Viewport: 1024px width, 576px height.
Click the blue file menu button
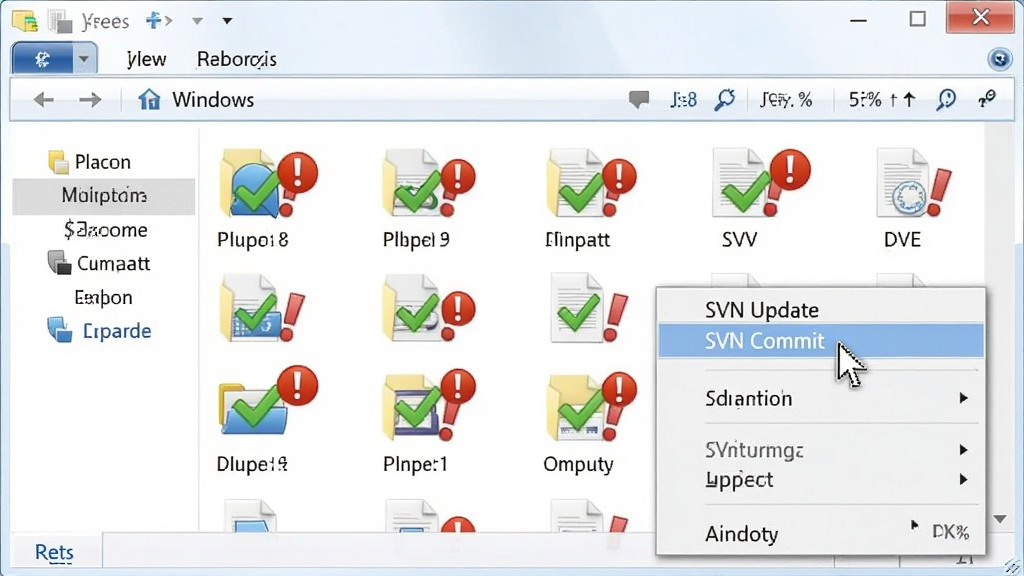(x=42, y=59)
